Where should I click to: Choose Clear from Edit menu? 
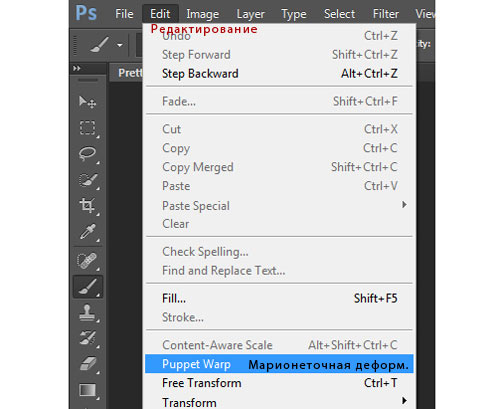coord(279,224)
